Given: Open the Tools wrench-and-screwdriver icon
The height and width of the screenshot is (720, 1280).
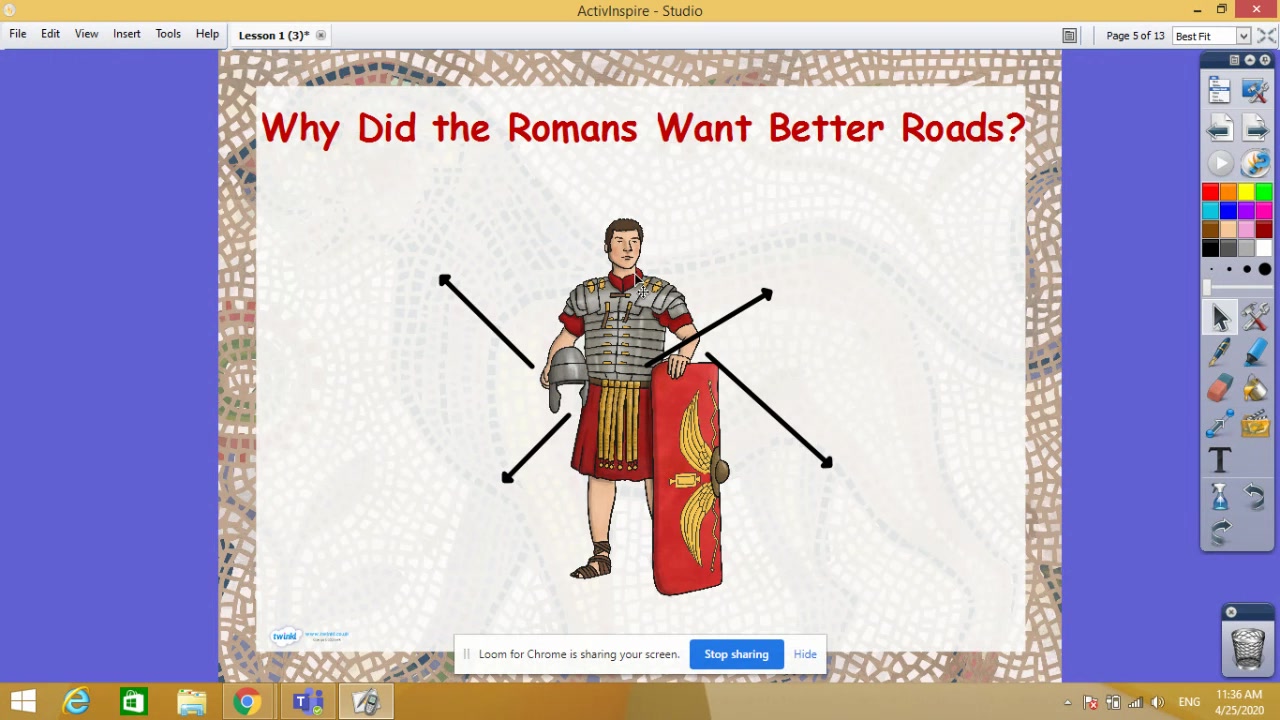Looking at the screenshot, I should (x=1255, y=318).
